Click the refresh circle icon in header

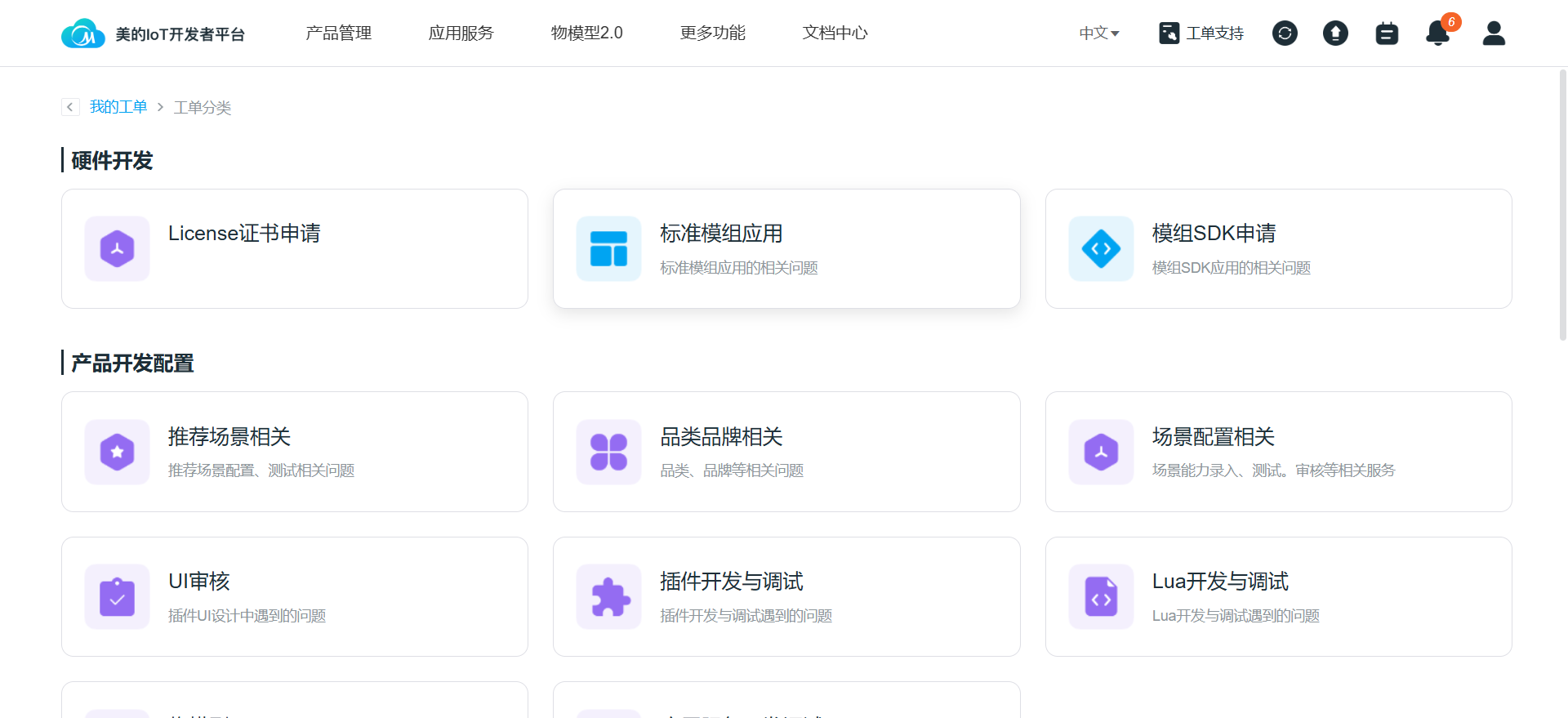(x=1285, y=33)
